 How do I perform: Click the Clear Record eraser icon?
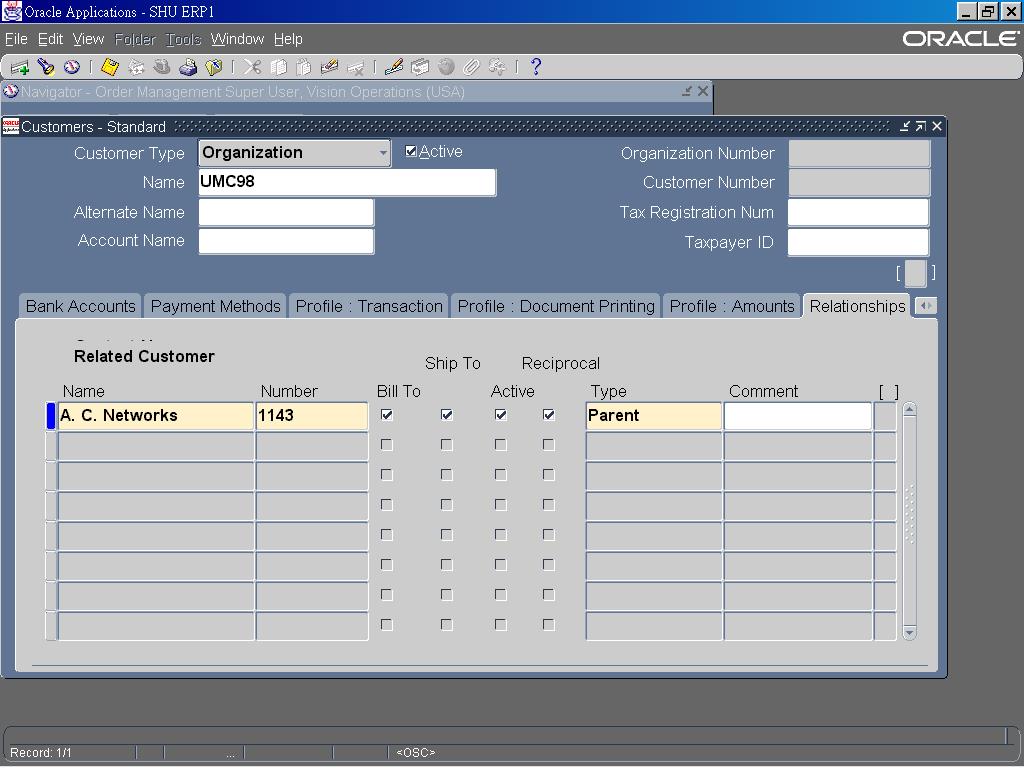tap(329, 67)
